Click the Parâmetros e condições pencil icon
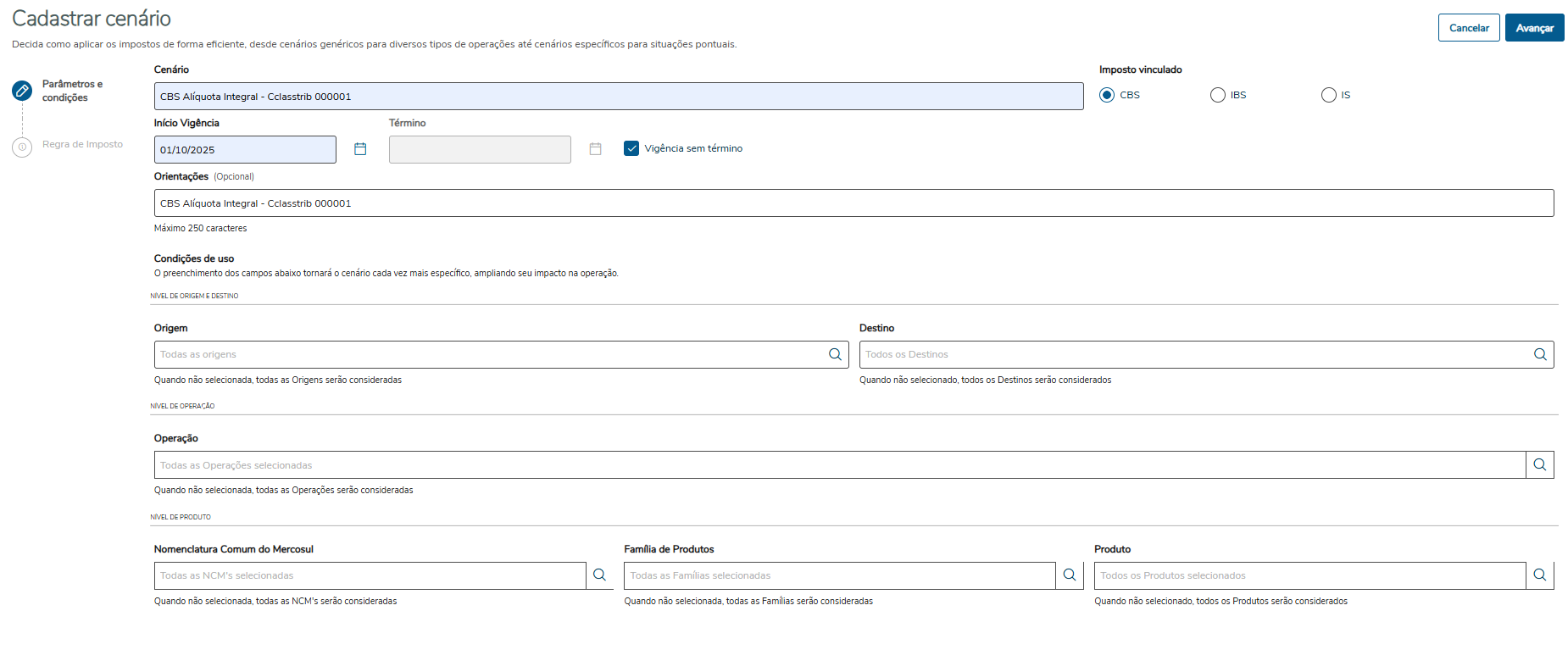Screen dimensions: 1568x672 tap(22, 91)
